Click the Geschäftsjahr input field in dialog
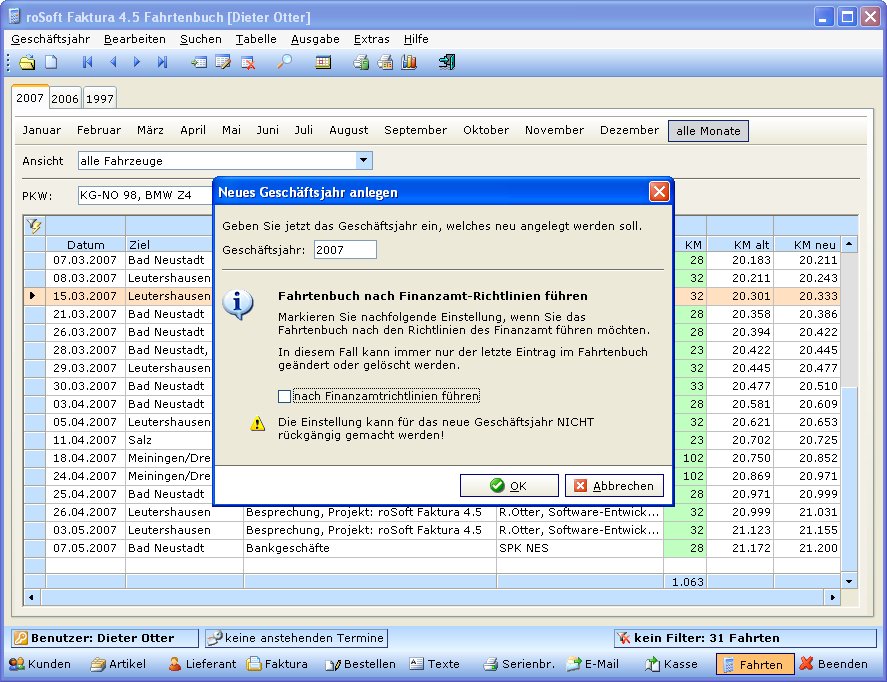Screen dimensions: 887x682 344,250
